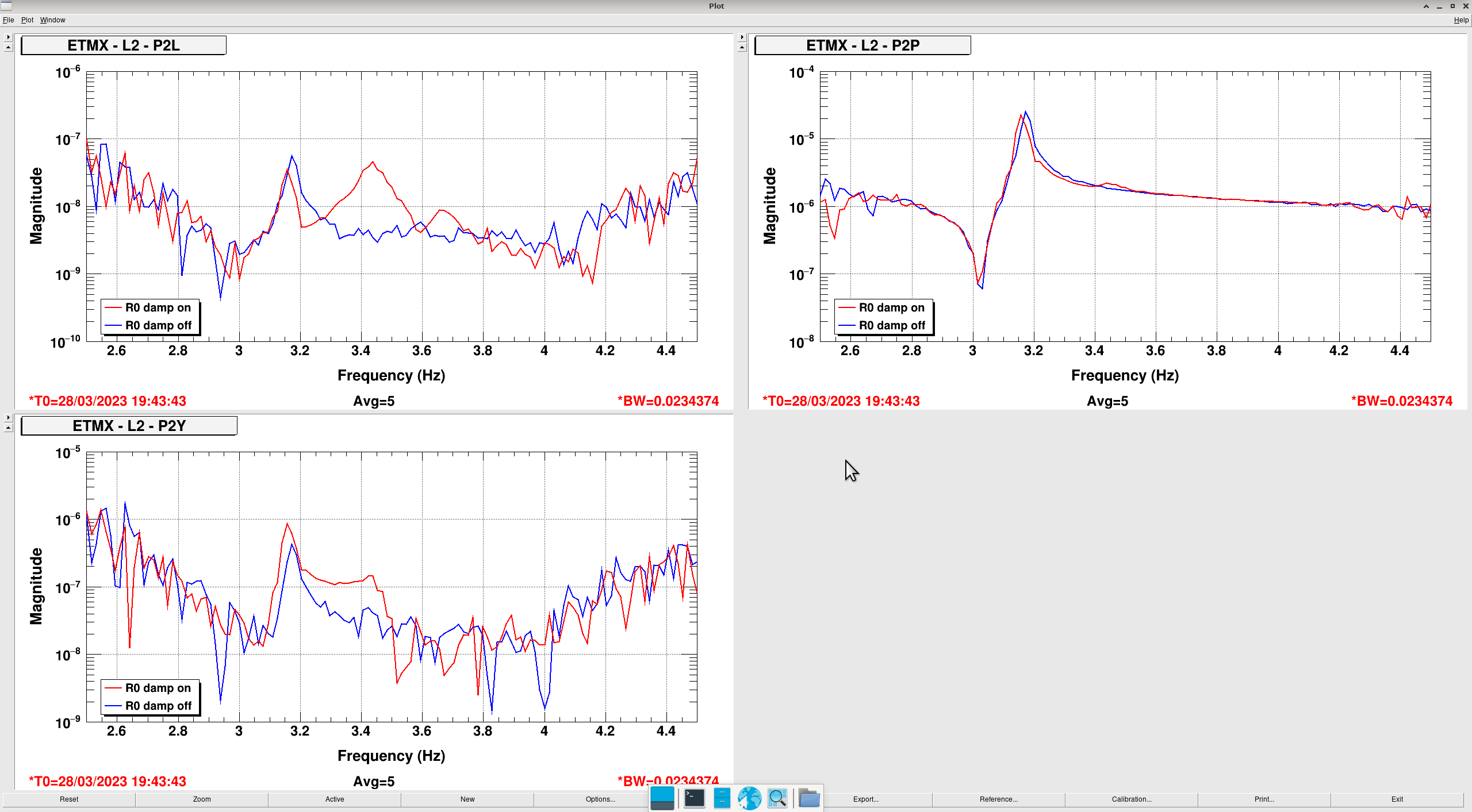
Task: Collapse up arrow beside ETMX L2 P2L plot
Action: click(x=8, y=47)
